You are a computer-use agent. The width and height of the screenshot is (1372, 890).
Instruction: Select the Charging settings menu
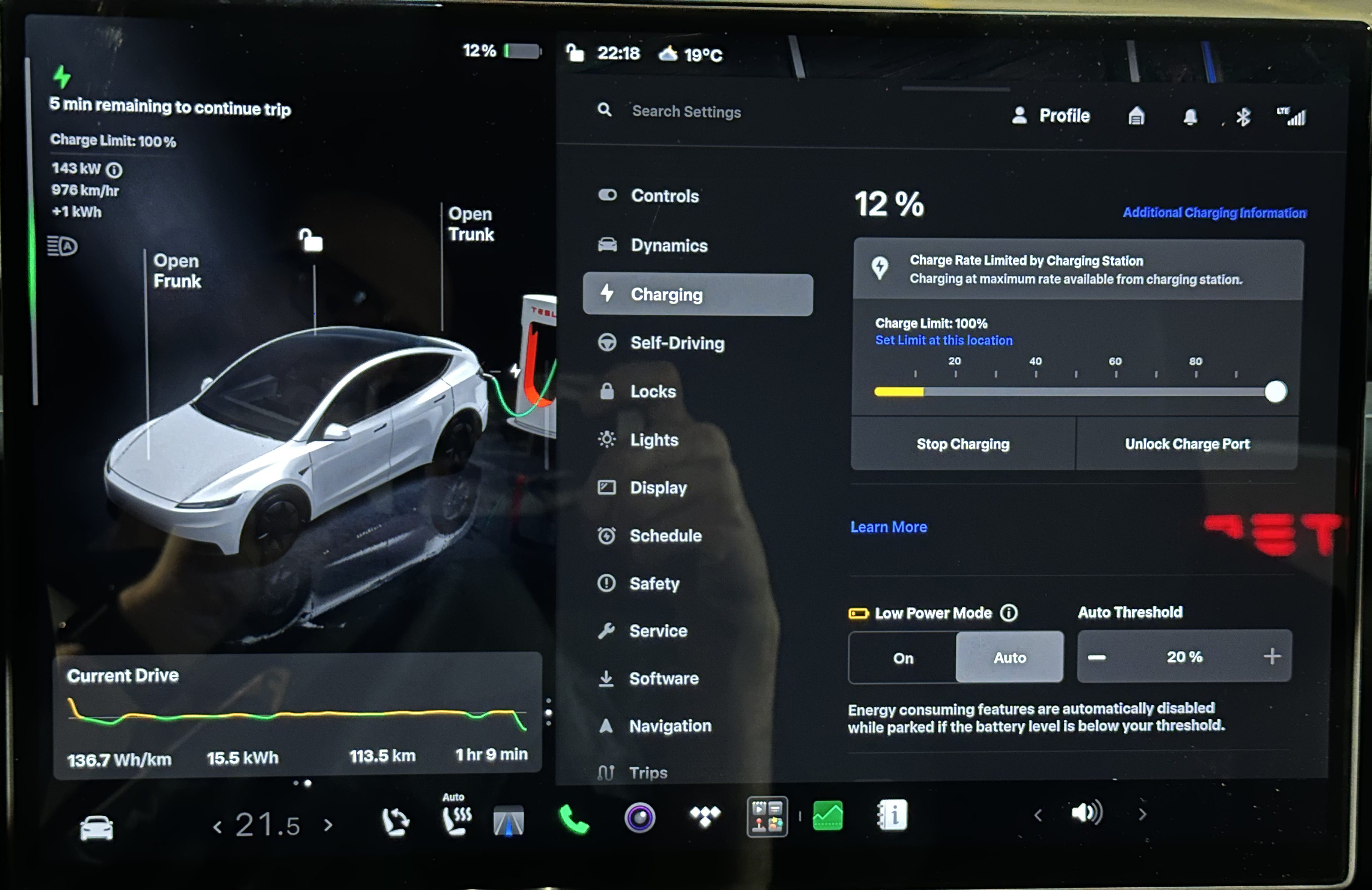pyautogui.click(x=698, y=295)
